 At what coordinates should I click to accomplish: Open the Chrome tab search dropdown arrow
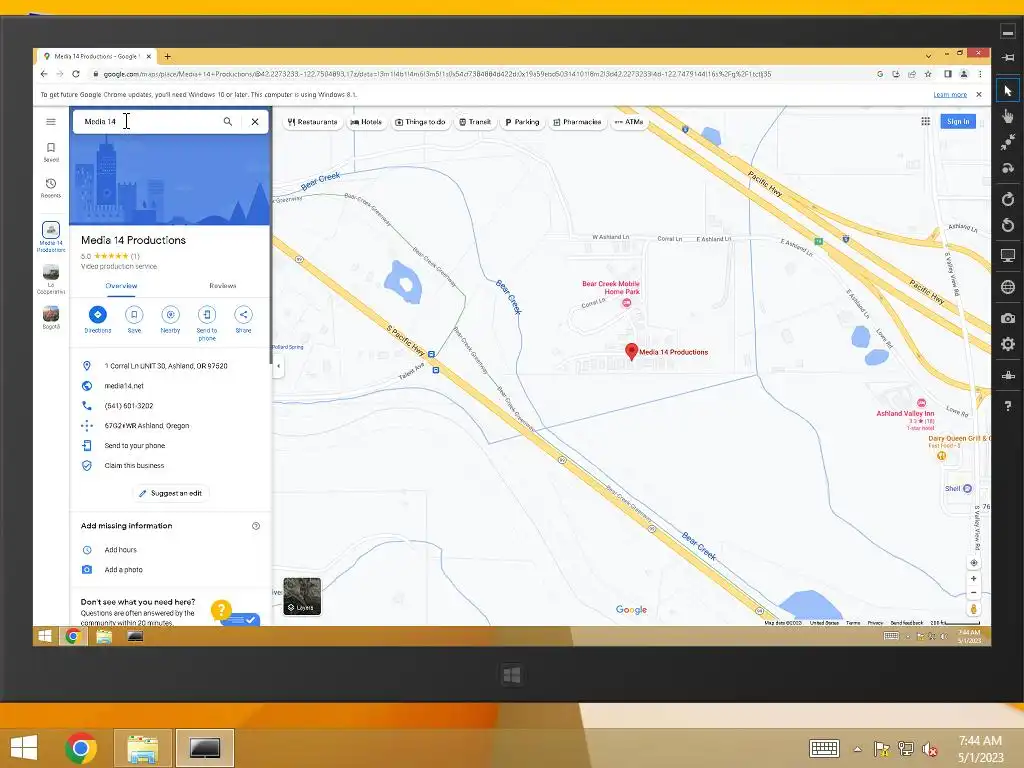(x=928, y=56)
